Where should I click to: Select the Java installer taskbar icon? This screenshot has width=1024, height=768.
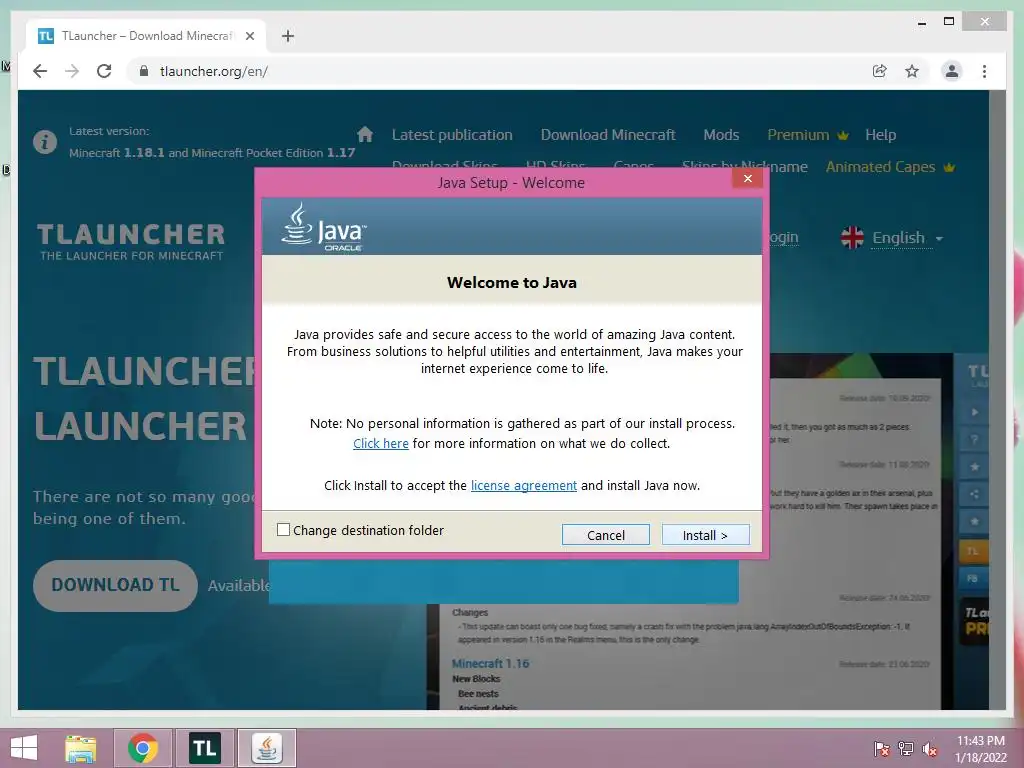(266, 748)
